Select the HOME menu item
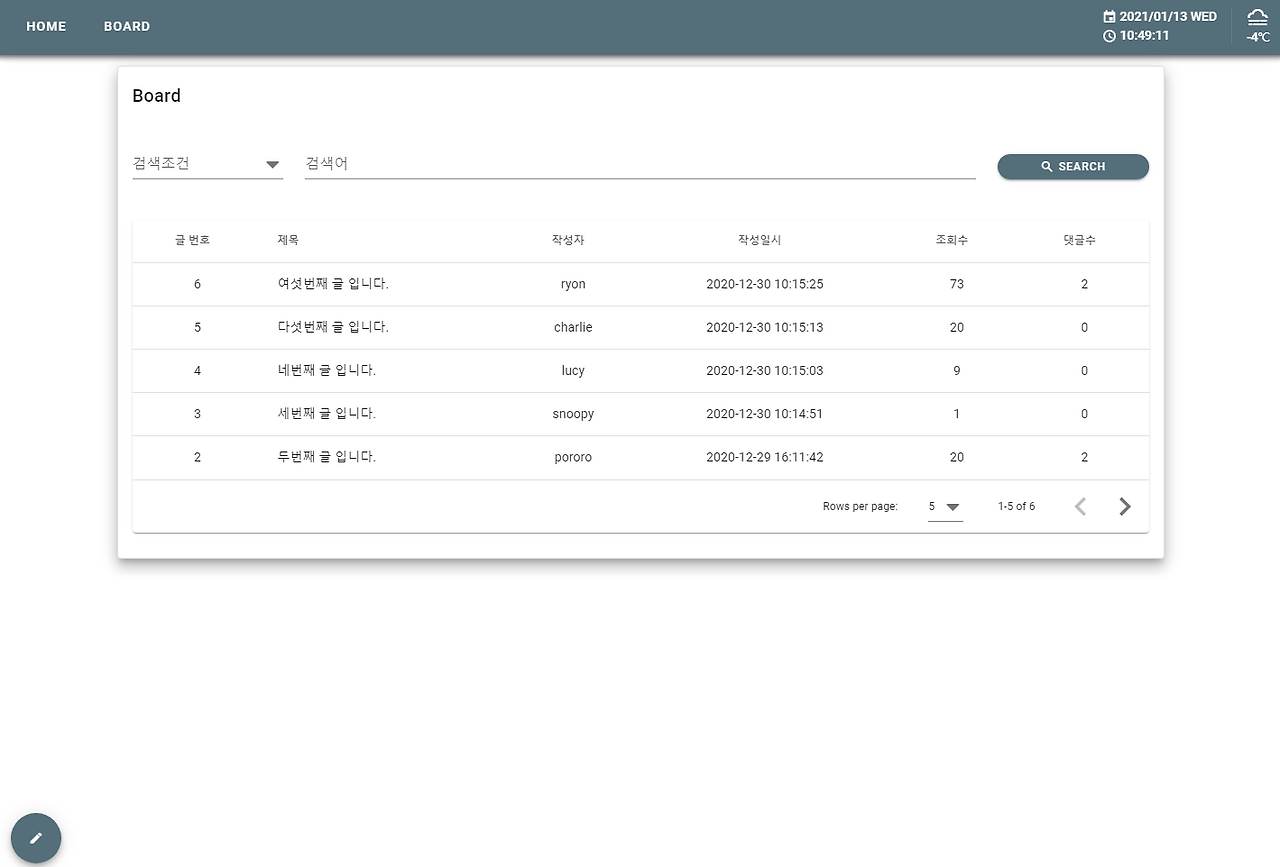The width and height of the screenshot is (1280, 867). click(x=46, y=26)
